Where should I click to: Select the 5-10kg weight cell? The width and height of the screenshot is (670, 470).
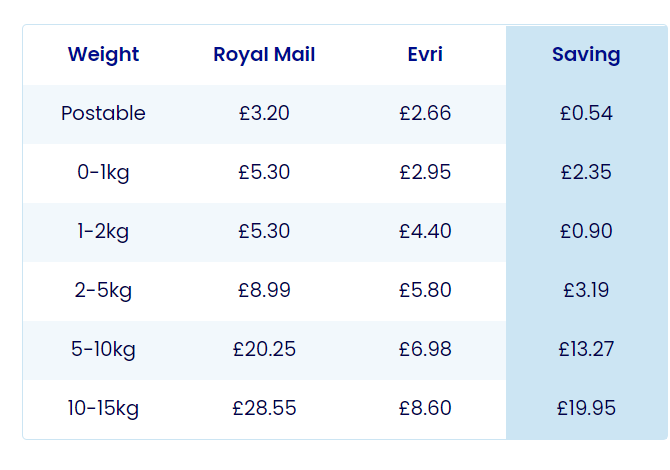[103, 349]
